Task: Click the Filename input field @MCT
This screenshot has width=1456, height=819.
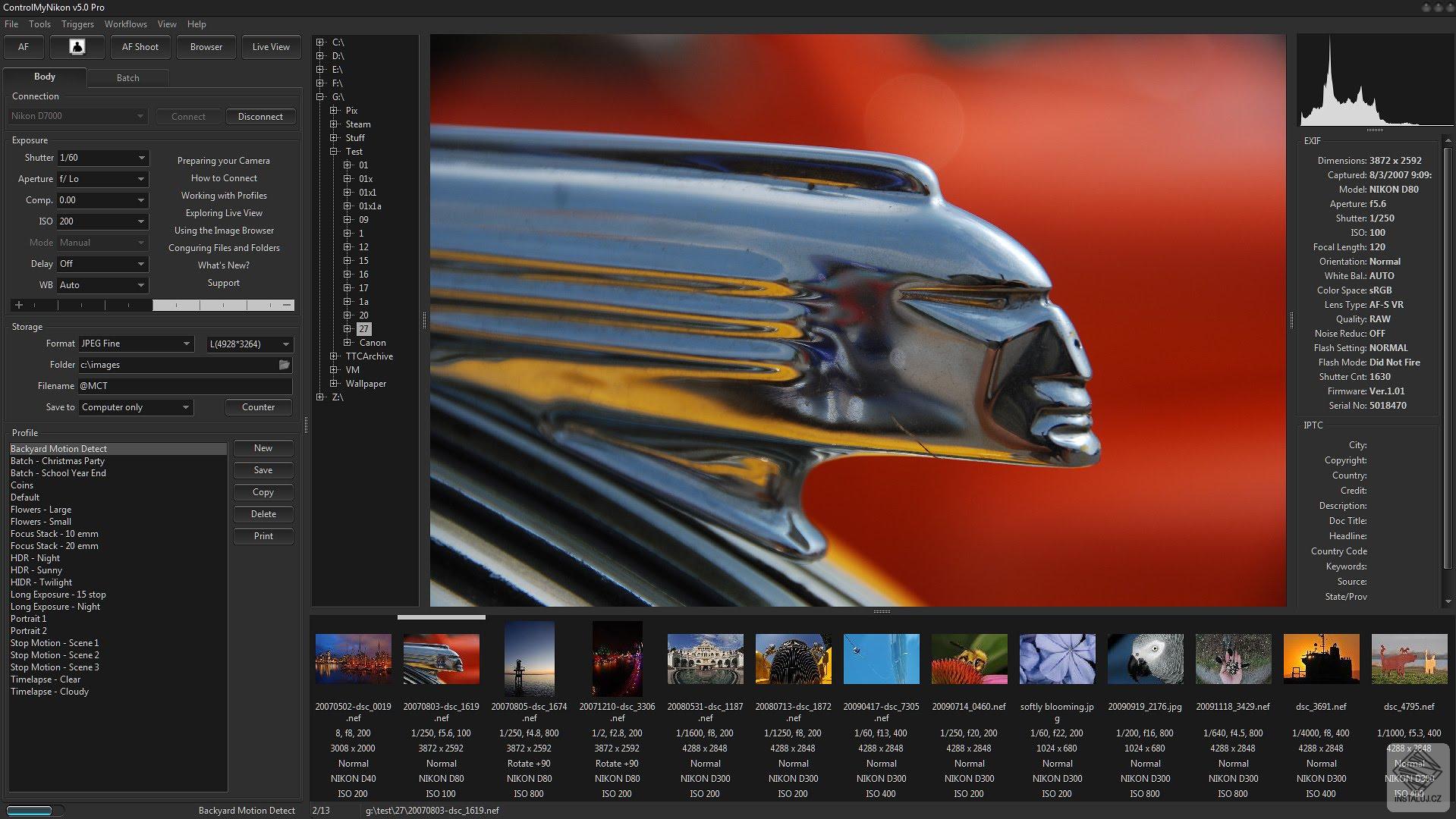Action: pos(185,386)
